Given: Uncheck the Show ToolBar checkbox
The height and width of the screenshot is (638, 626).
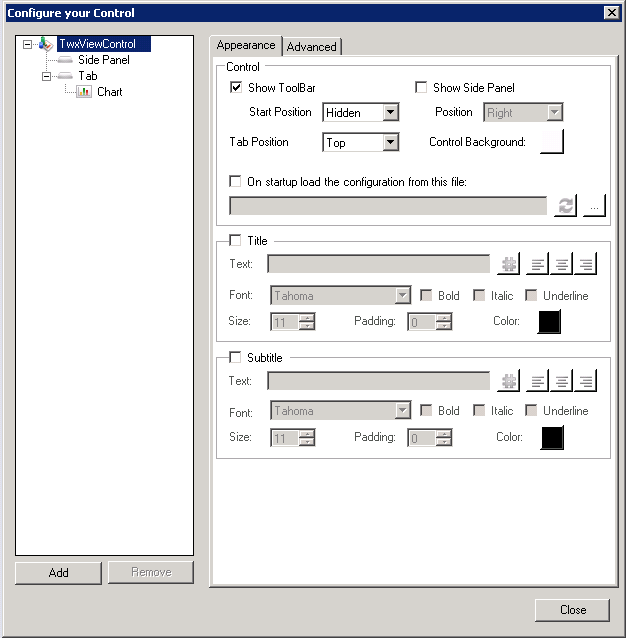Looking at the screenshot, I should coord(236,88).
